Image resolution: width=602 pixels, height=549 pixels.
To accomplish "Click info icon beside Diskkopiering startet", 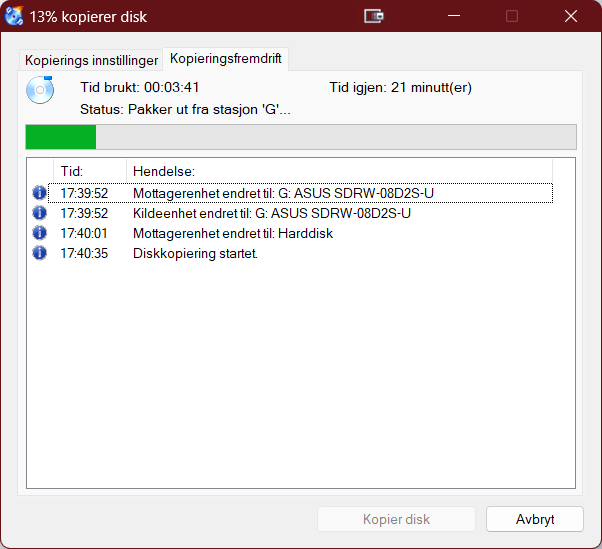I will tap(39, 253).
